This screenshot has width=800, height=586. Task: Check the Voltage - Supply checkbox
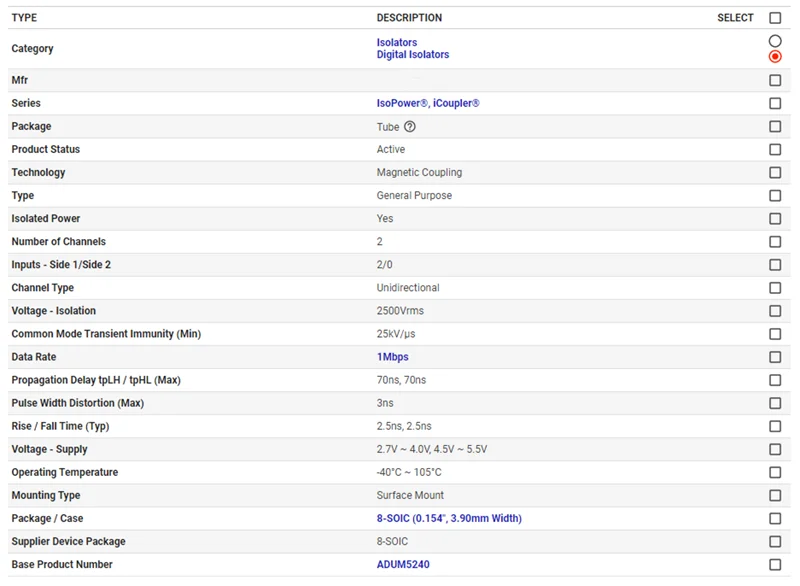pos(774,449)
